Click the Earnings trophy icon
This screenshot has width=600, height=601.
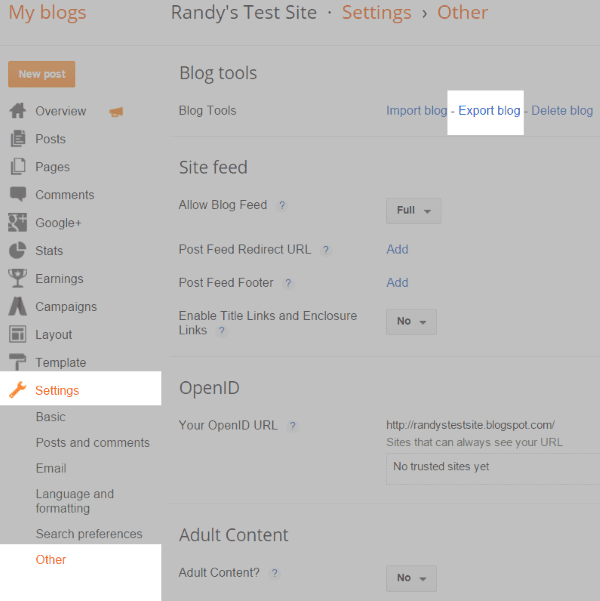[17, 278]
